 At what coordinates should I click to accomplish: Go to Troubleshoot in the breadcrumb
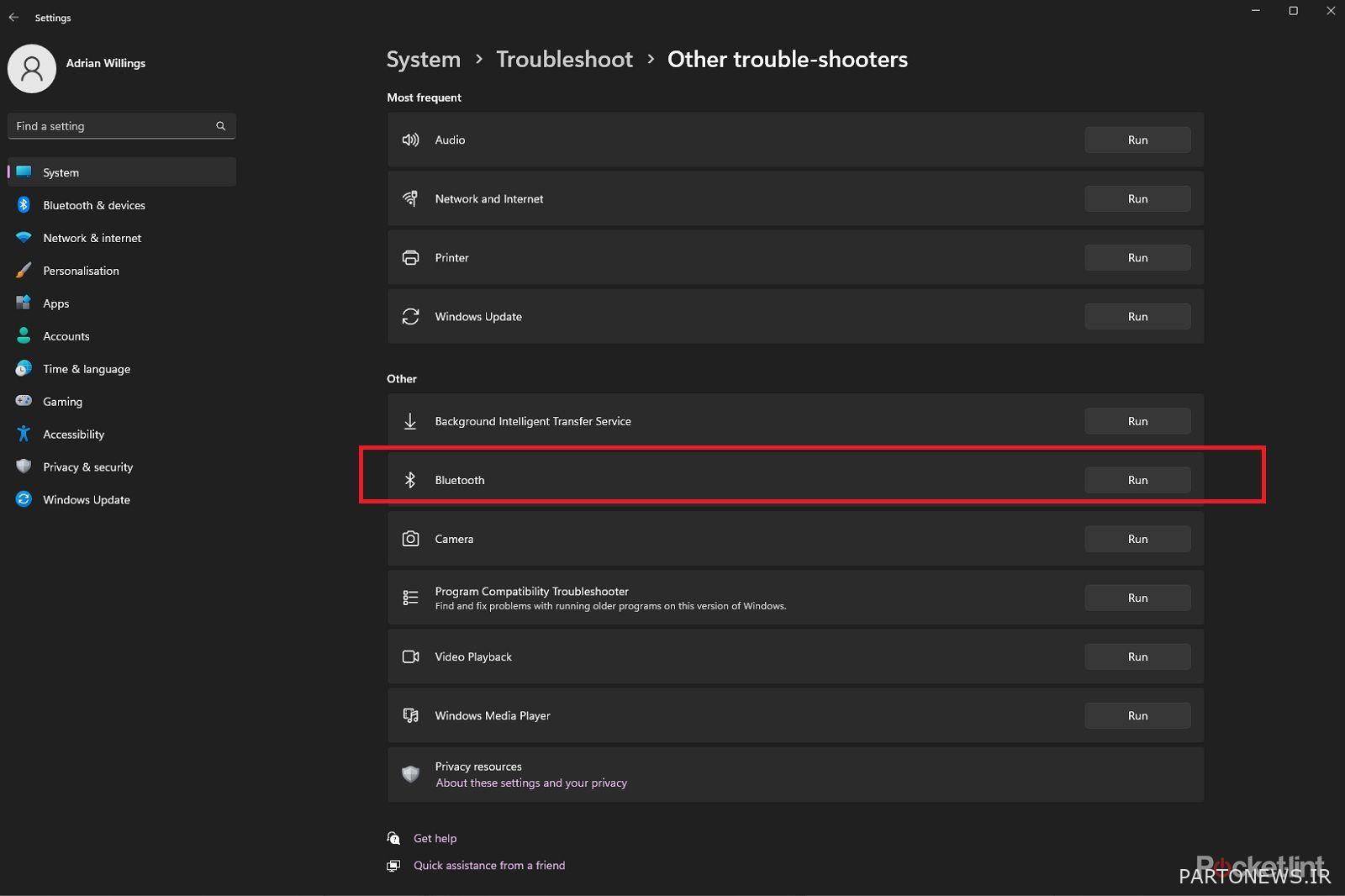(x=564, y=59)
